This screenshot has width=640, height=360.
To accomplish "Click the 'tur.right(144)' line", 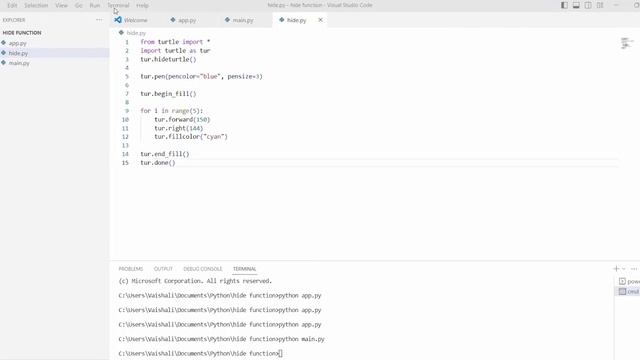I will pos(178,128).
